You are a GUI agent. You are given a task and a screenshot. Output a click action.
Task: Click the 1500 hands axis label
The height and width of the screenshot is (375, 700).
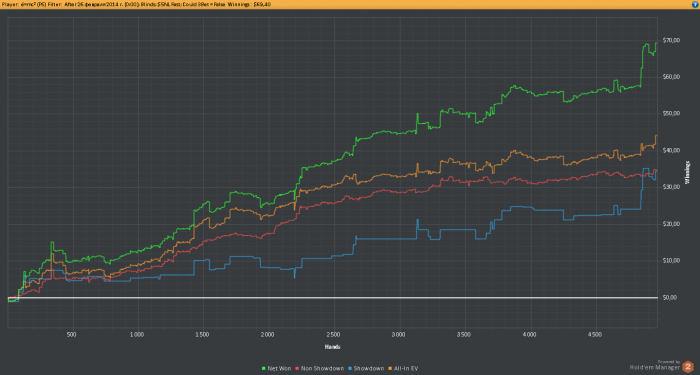(x=202, y=334)
